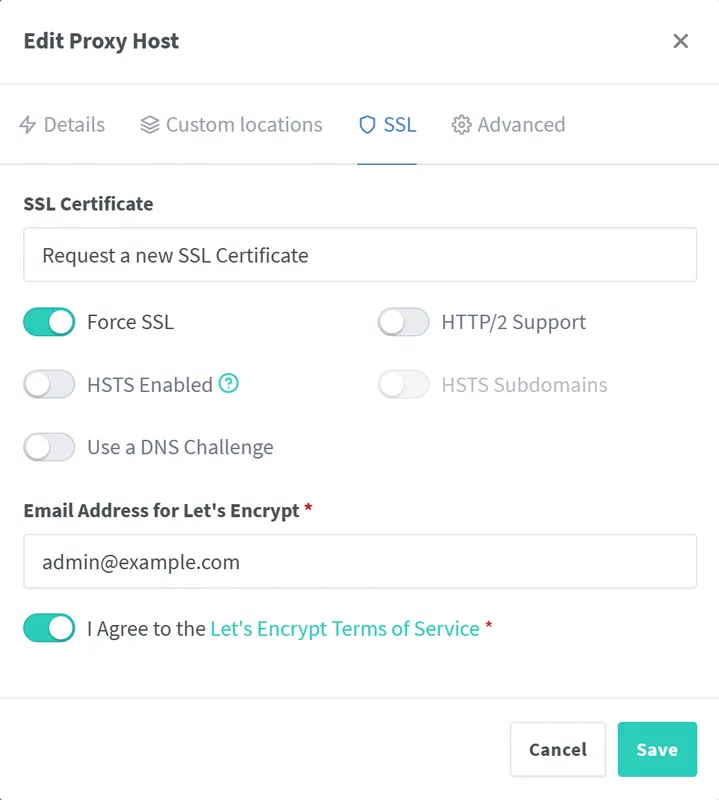Click the lightning bolt icon beside Details
Viewport: 719px width, 800px height.
point(28,125)
